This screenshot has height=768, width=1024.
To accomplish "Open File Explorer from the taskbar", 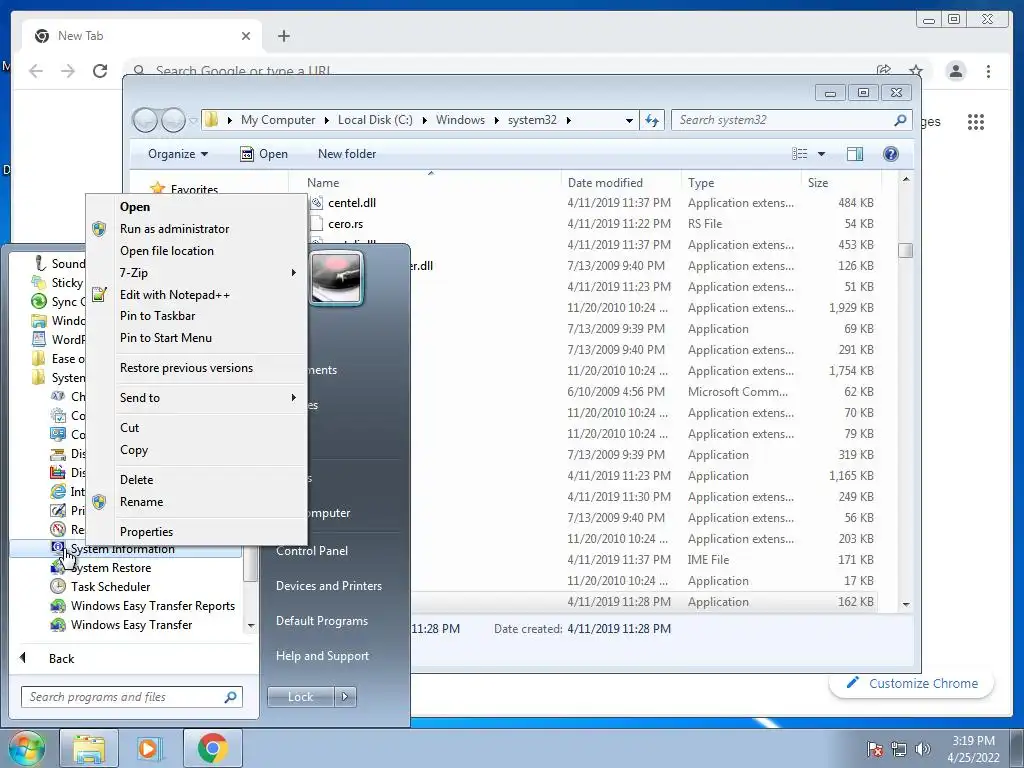I will tap(89, 748).
